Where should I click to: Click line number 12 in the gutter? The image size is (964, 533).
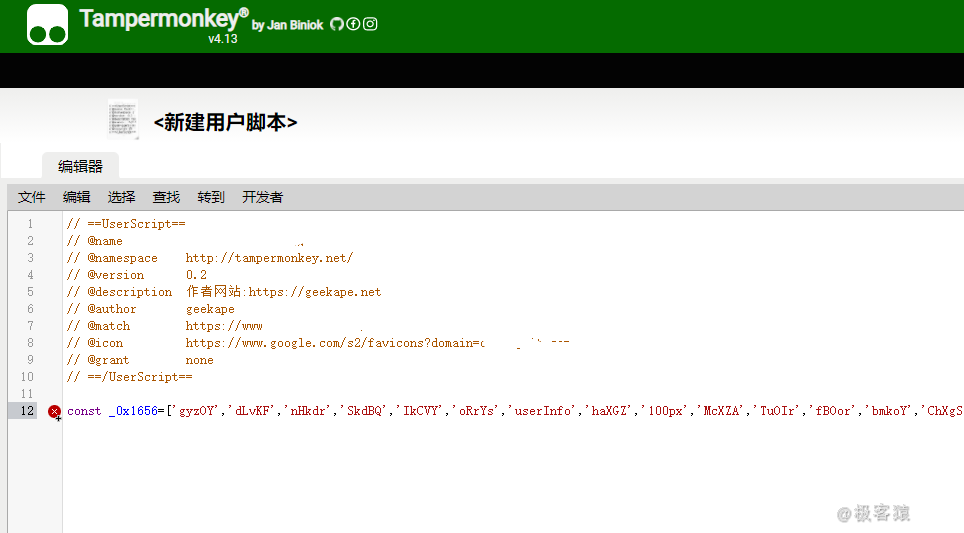[27, 411]
